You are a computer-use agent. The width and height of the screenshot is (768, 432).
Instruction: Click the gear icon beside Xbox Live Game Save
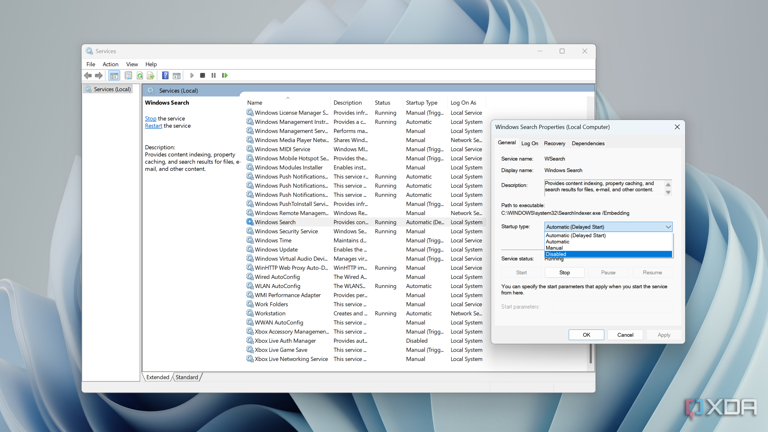250,350
